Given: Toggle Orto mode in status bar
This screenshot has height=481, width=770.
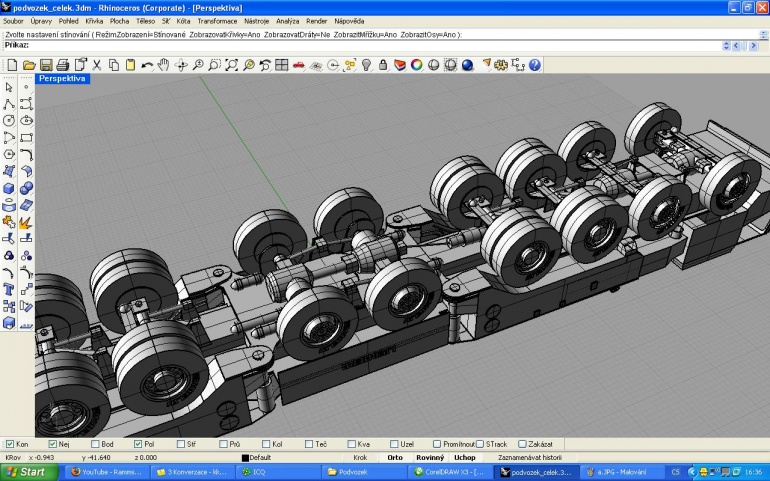Looking at the screenshot, I should pos(395,457).
